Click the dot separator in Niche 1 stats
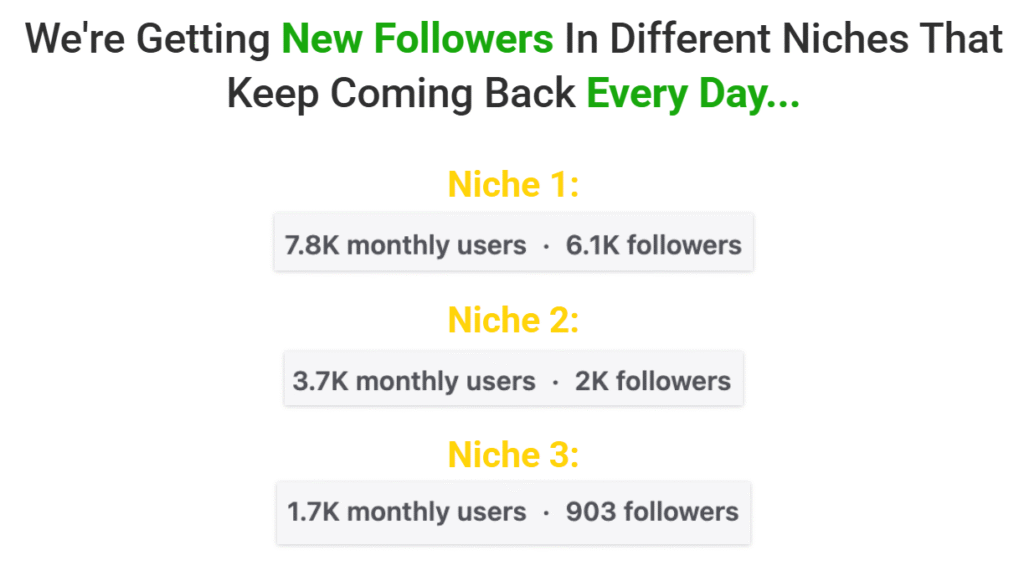The height and width of the screenshot is (576, 1024). point(546,246)
